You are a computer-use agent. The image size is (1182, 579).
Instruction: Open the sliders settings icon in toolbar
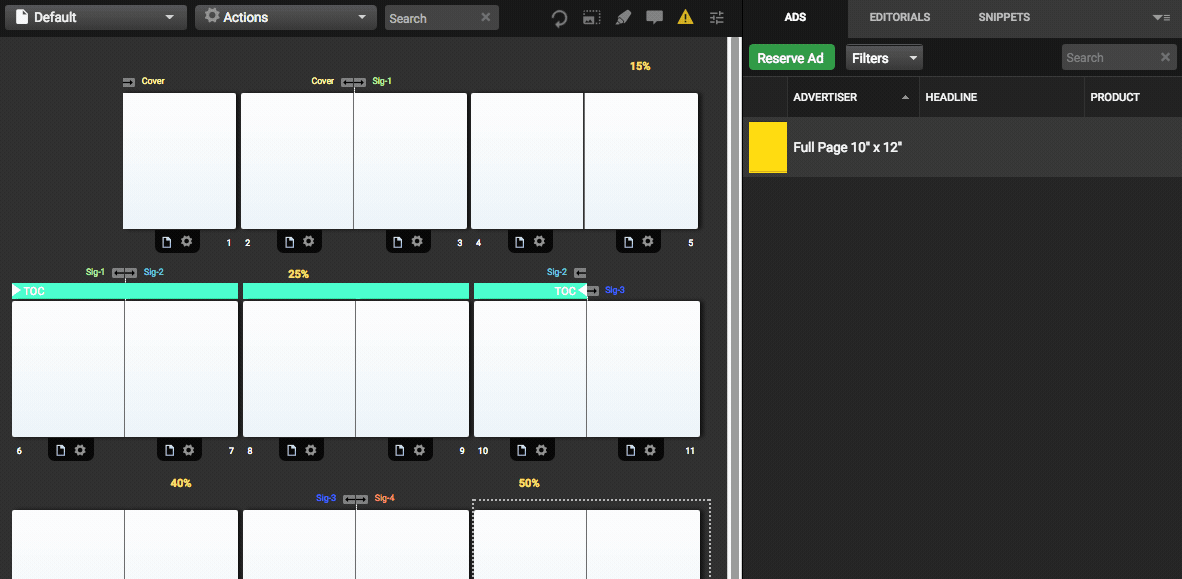point(716,18)
